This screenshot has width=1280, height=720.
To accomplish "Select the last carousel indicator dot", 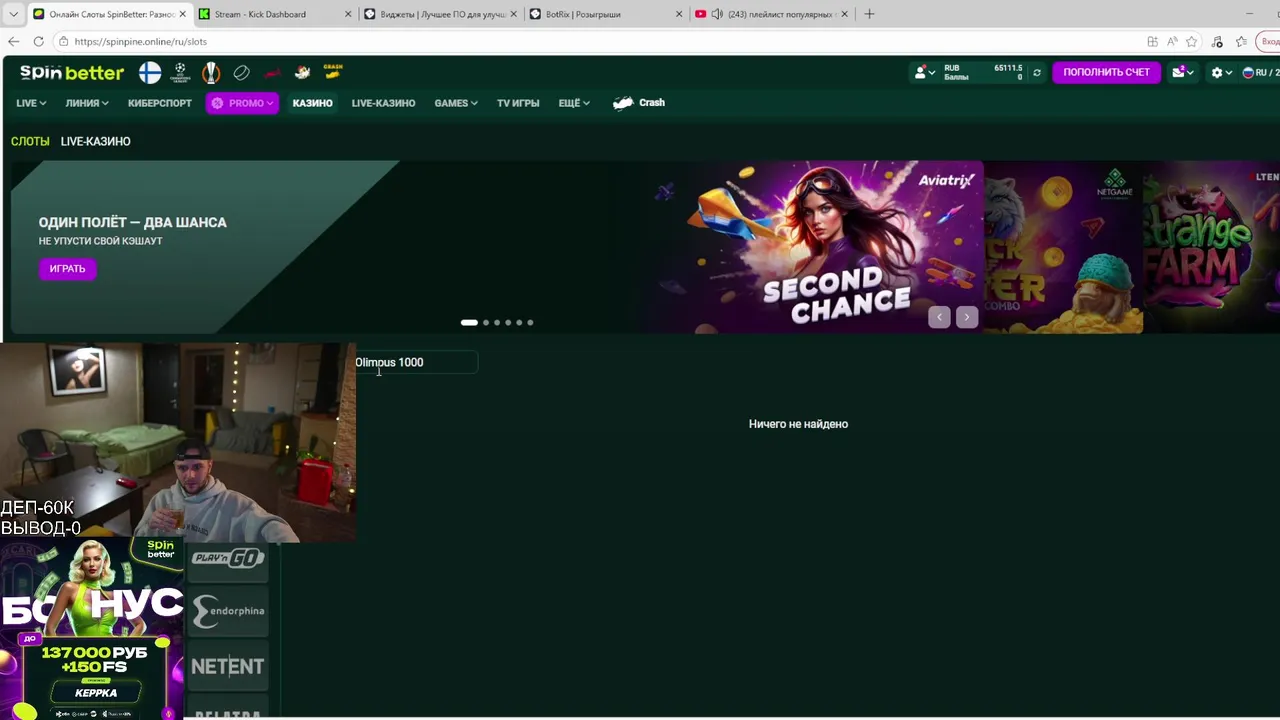I will tap(530, 322).
